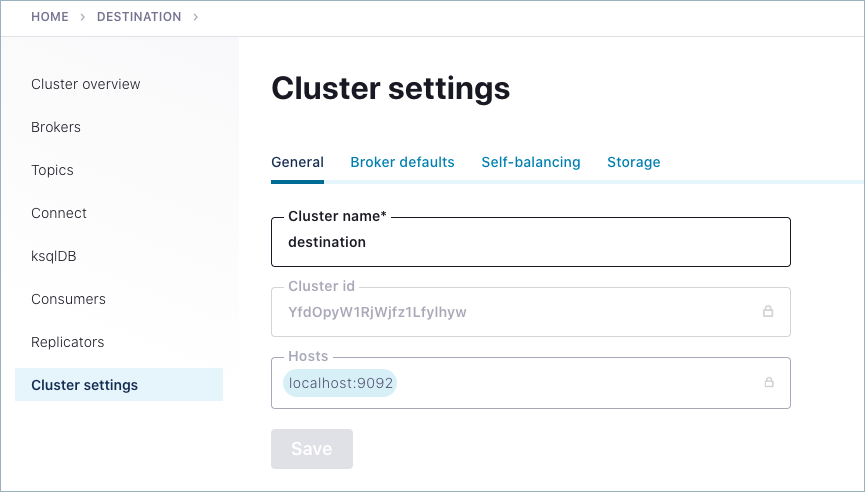Click the lock icon in Cluster id field
This screenshot has width=865, height=492.
(x=767, y=312)
